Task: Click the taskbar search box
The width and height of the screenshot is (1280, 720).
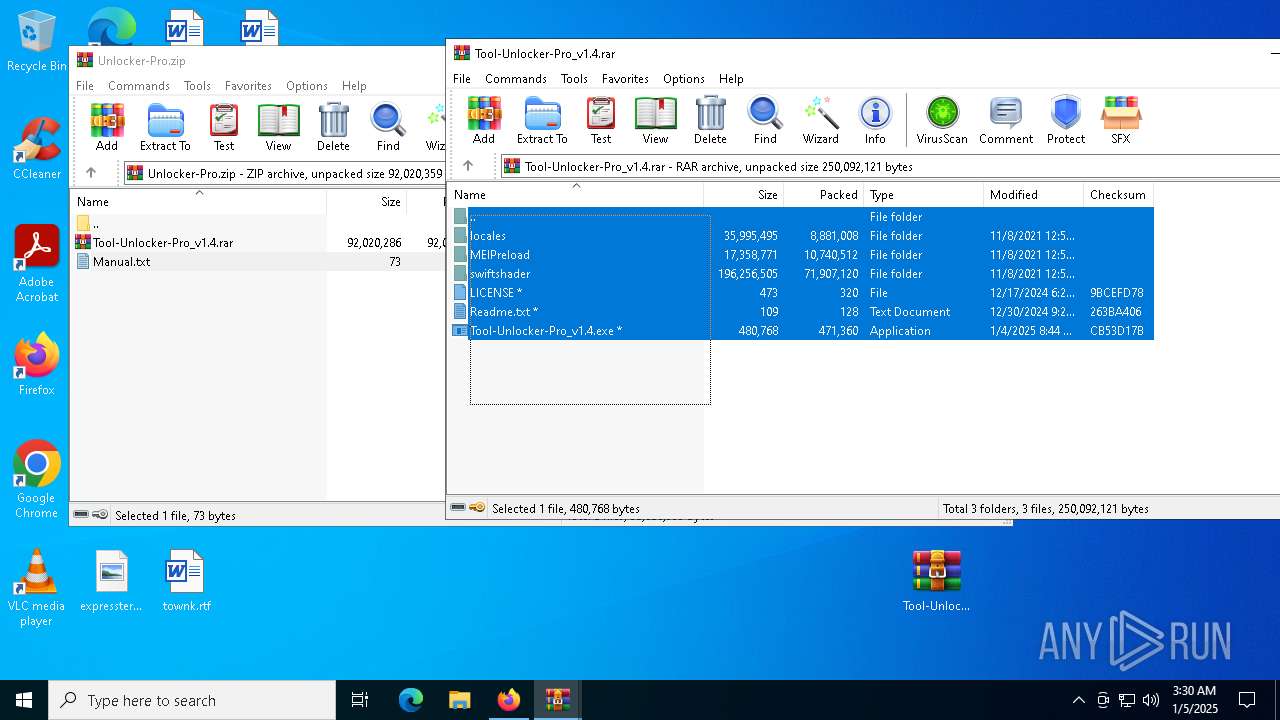Action: point(192,700)
